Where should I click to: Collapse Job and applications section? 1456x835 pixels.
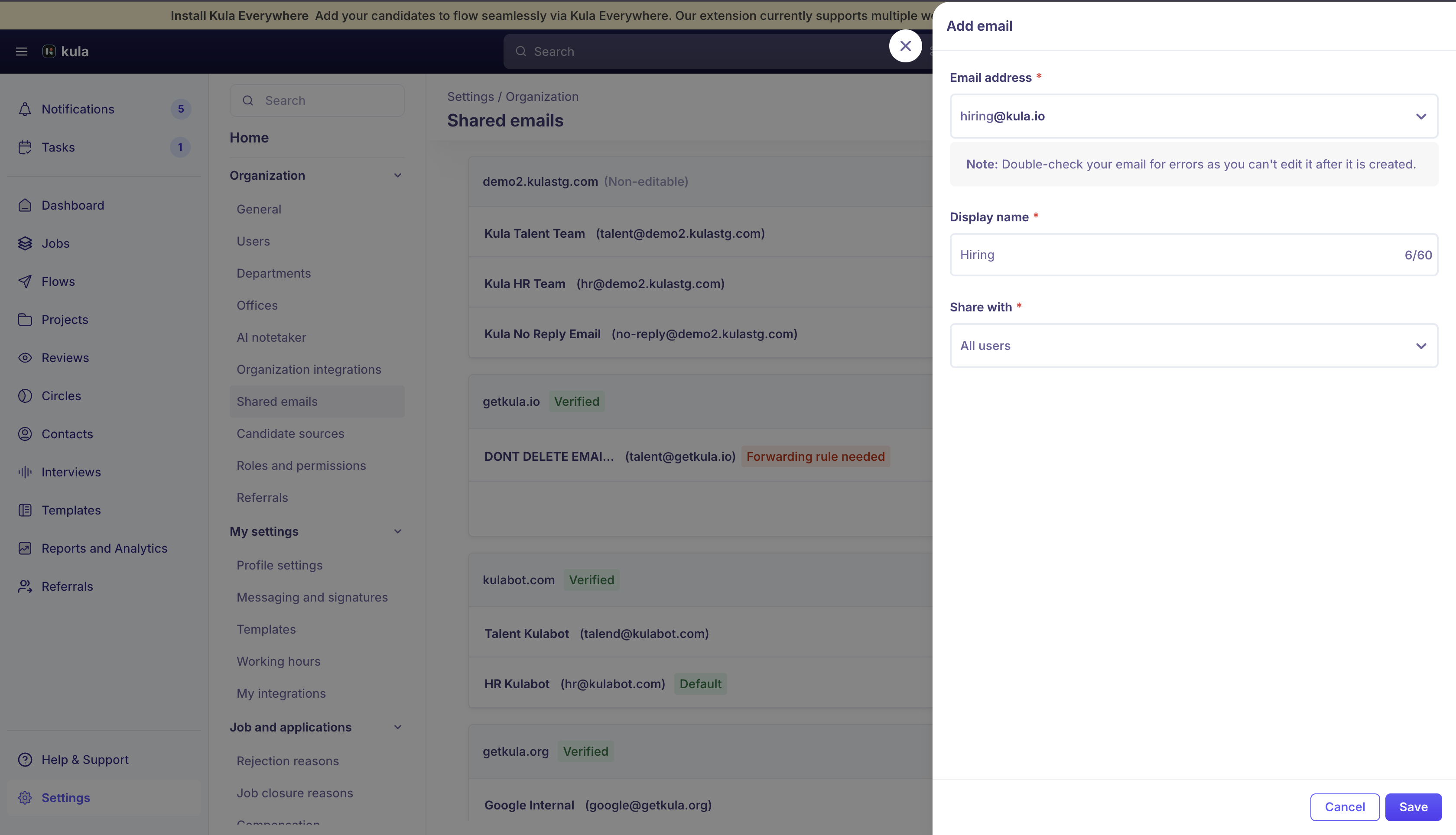(397, 727)
